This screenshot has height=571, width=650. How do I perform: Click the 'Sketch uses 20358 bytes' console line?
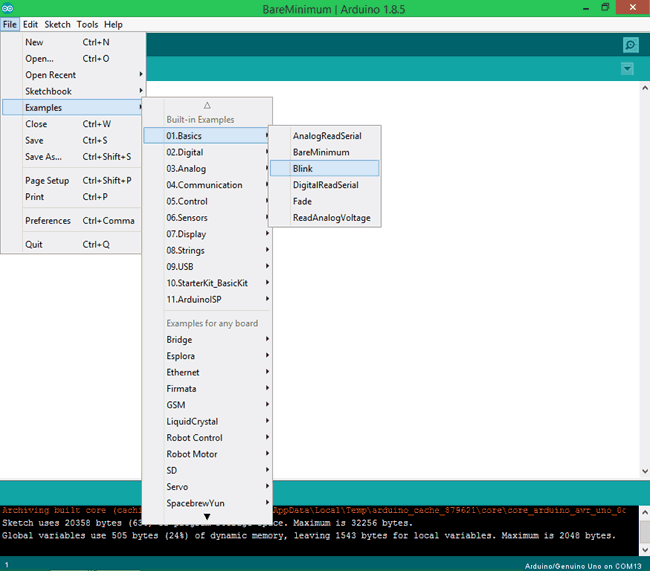tap(207, 523)
